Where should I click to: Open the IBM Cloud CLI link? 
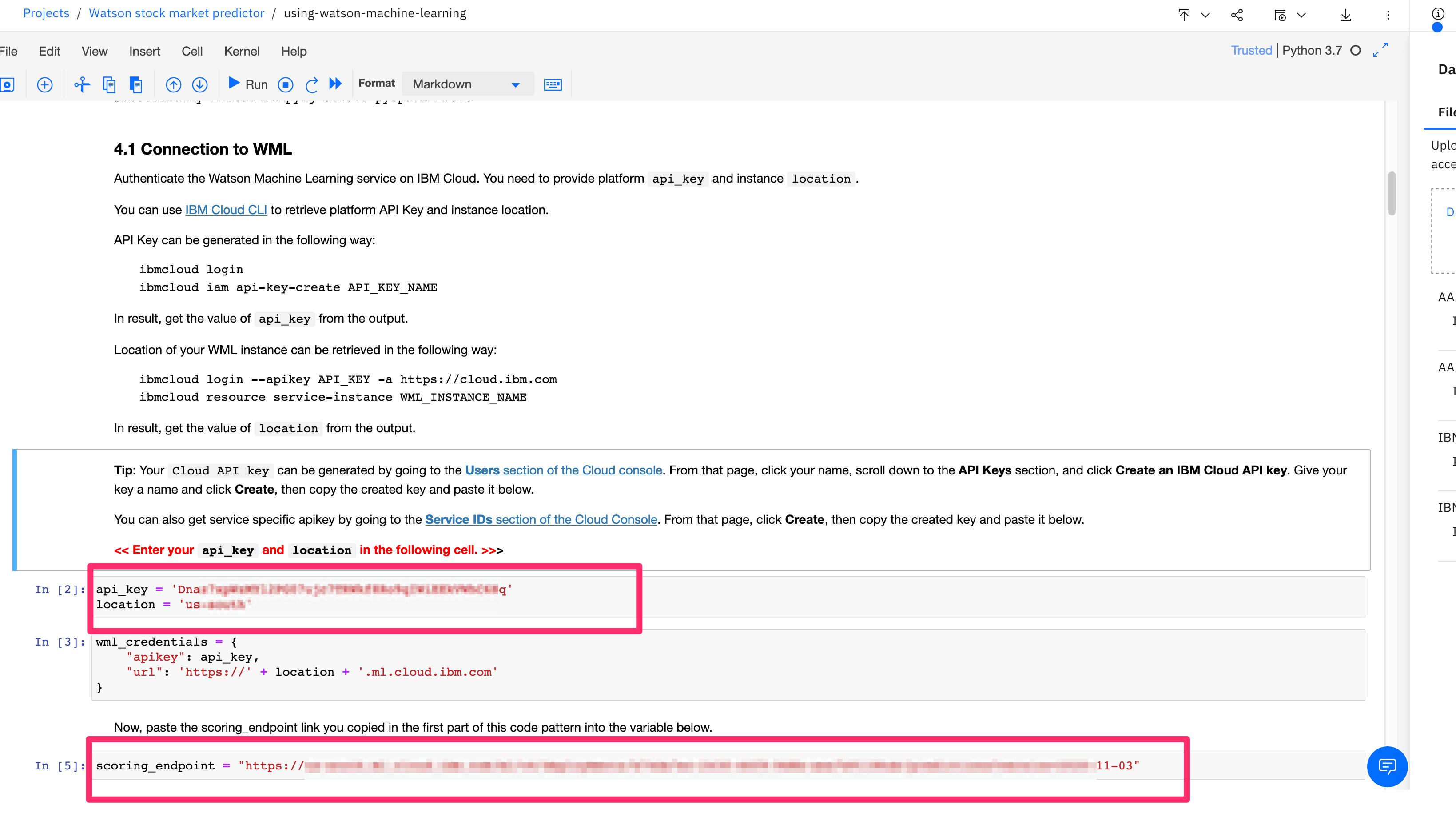tap(226, 210)
